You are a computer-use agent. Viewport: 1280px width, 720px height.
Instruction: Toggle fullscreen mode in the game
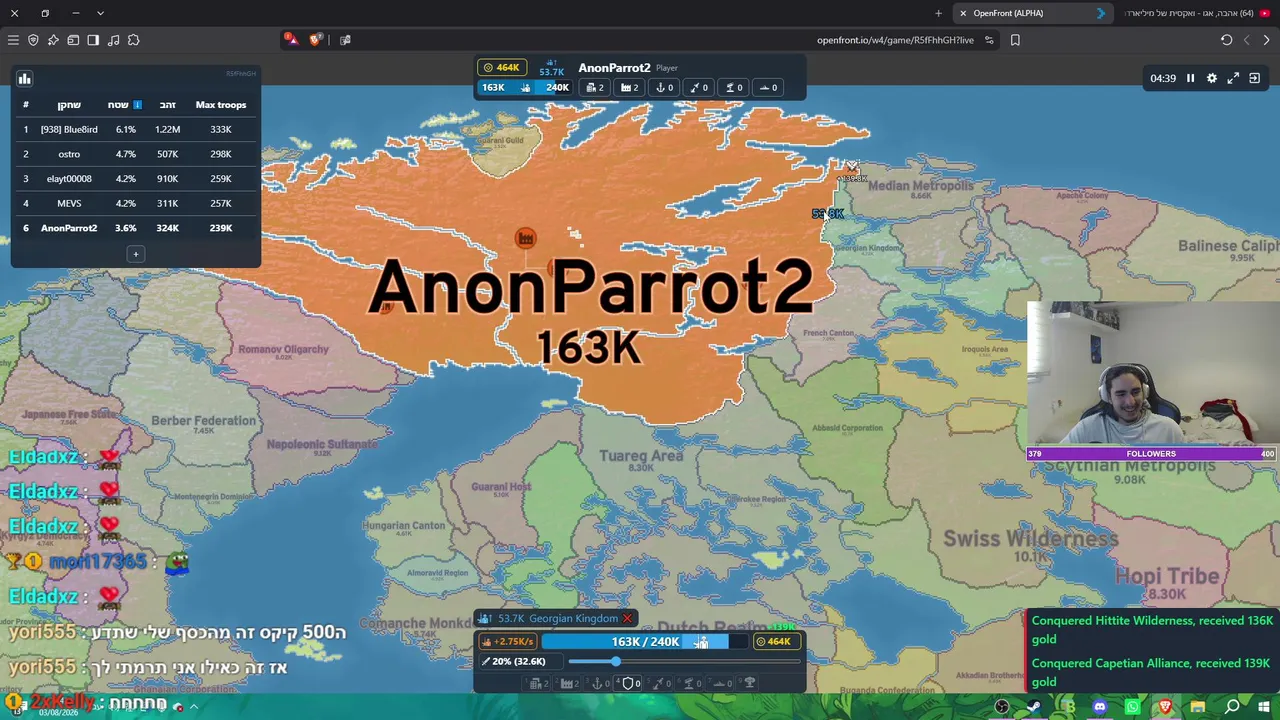point(1233,78)
